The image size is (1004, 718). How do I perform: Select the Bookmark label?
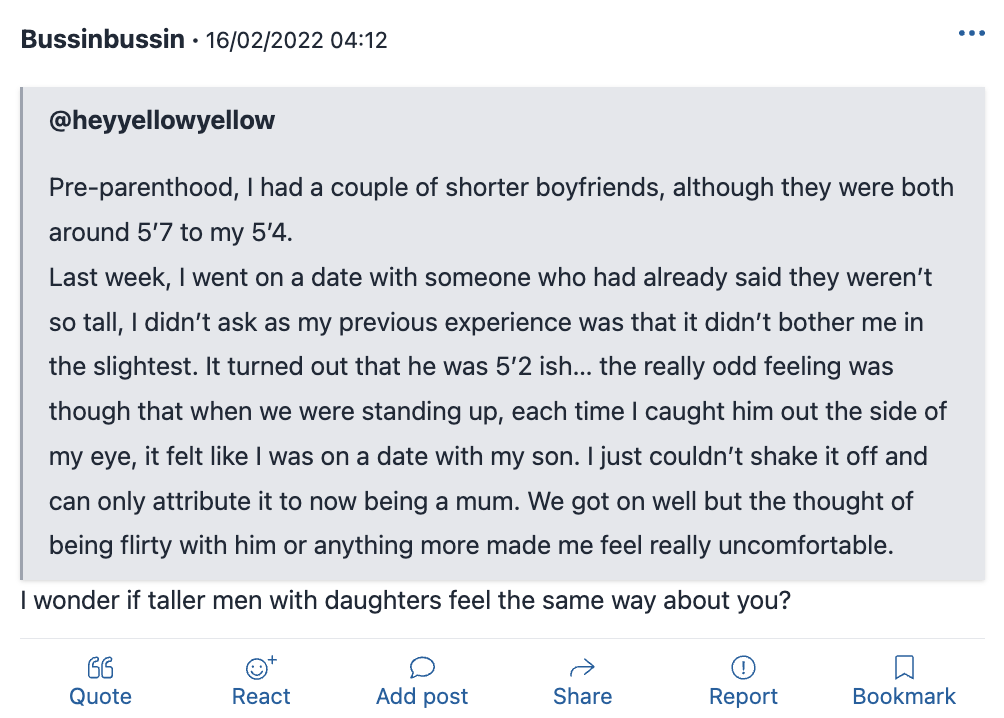(903, 696)
